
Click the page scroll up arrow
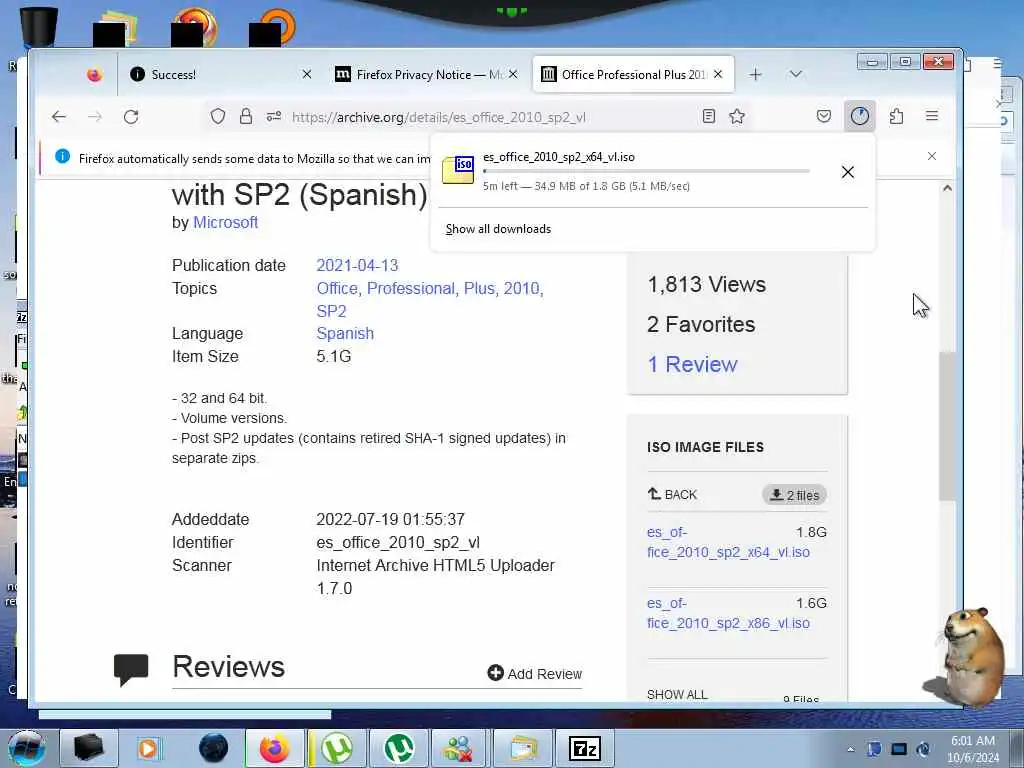(x=947, y=188)
